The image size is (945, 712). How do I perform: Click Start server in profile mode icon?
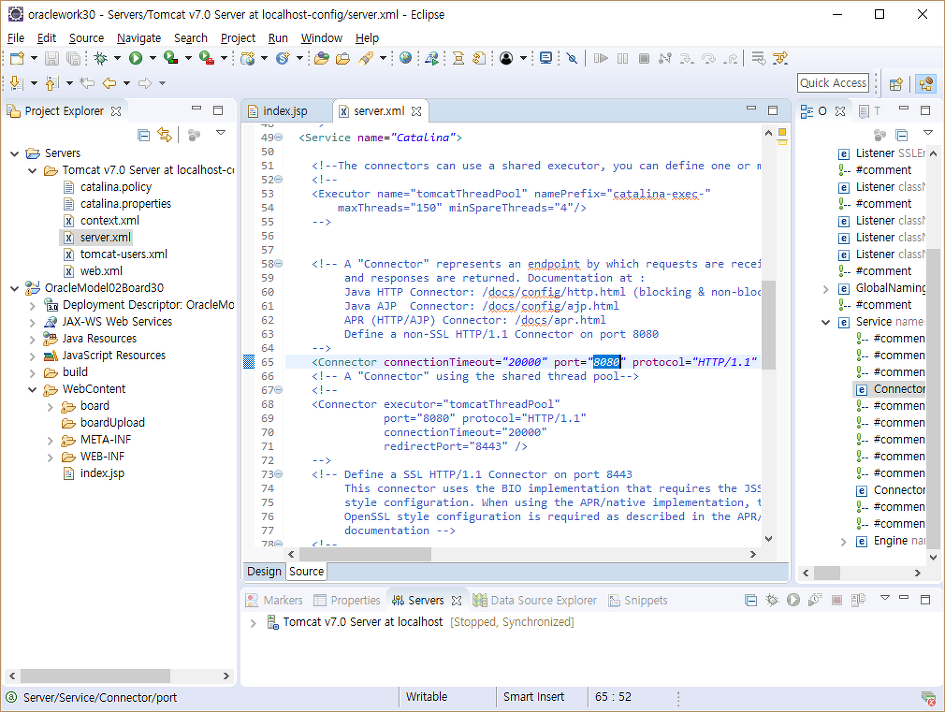[x=815, y=600]
